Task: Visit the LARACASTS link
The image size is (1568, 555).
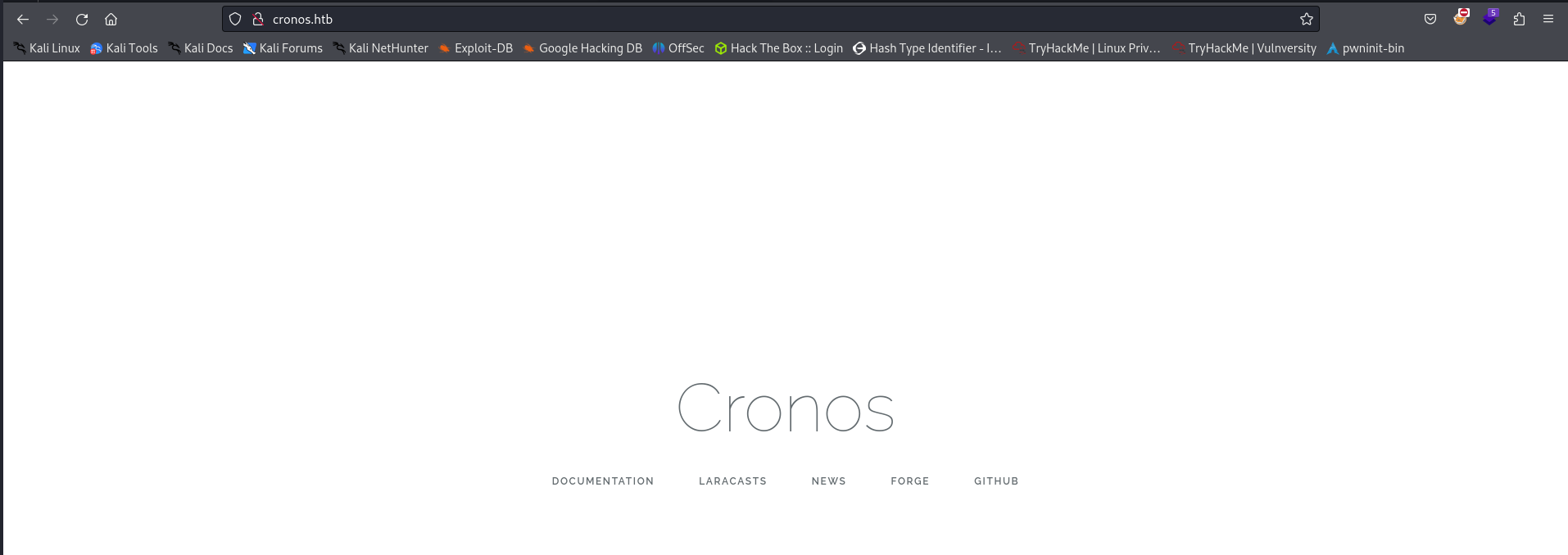Action: [x=732, y=481]
